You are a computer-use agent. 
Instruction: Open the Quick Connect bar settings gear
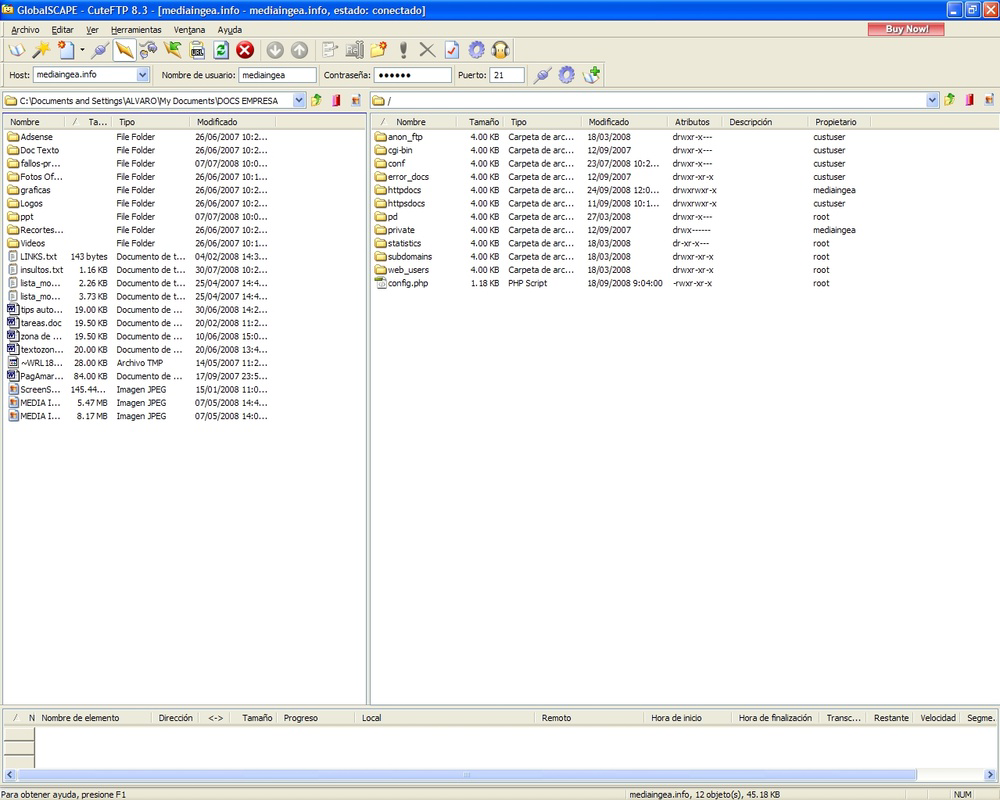(566, 75)
